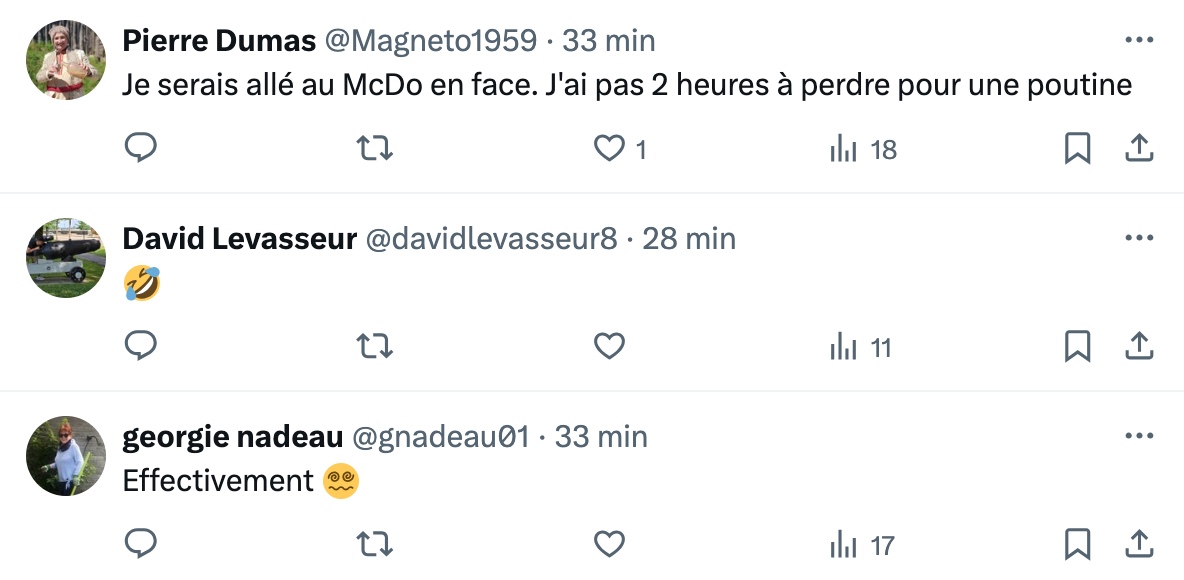Repost David Levasseur's tweet
The image size is (1184, 580).
click(x=375, y=347)
